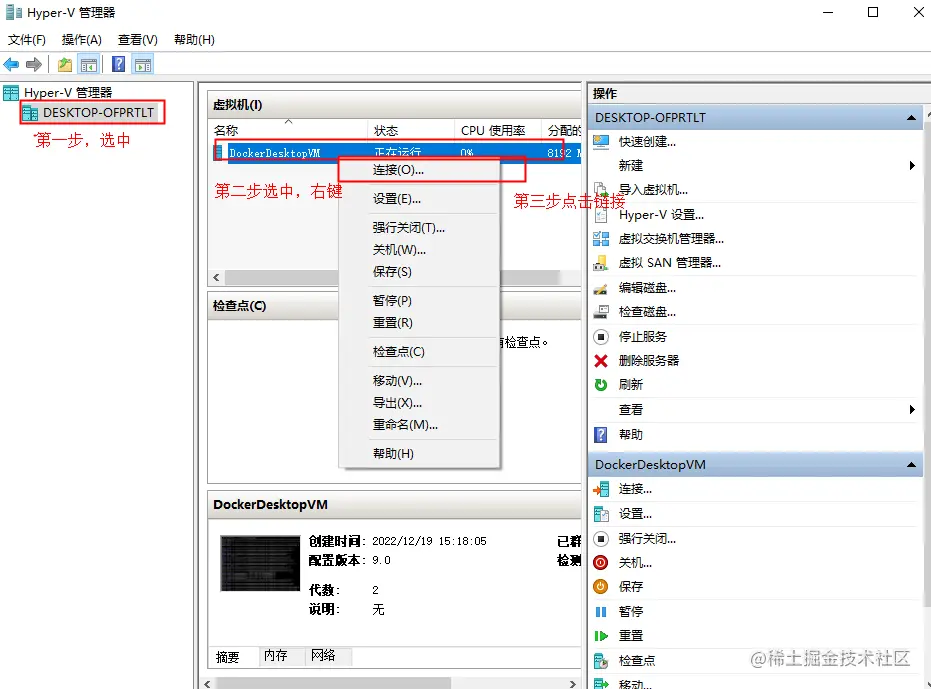Open the File (文件) menu
Viewport: 931px width, 689px height.
tap(27, 40)
